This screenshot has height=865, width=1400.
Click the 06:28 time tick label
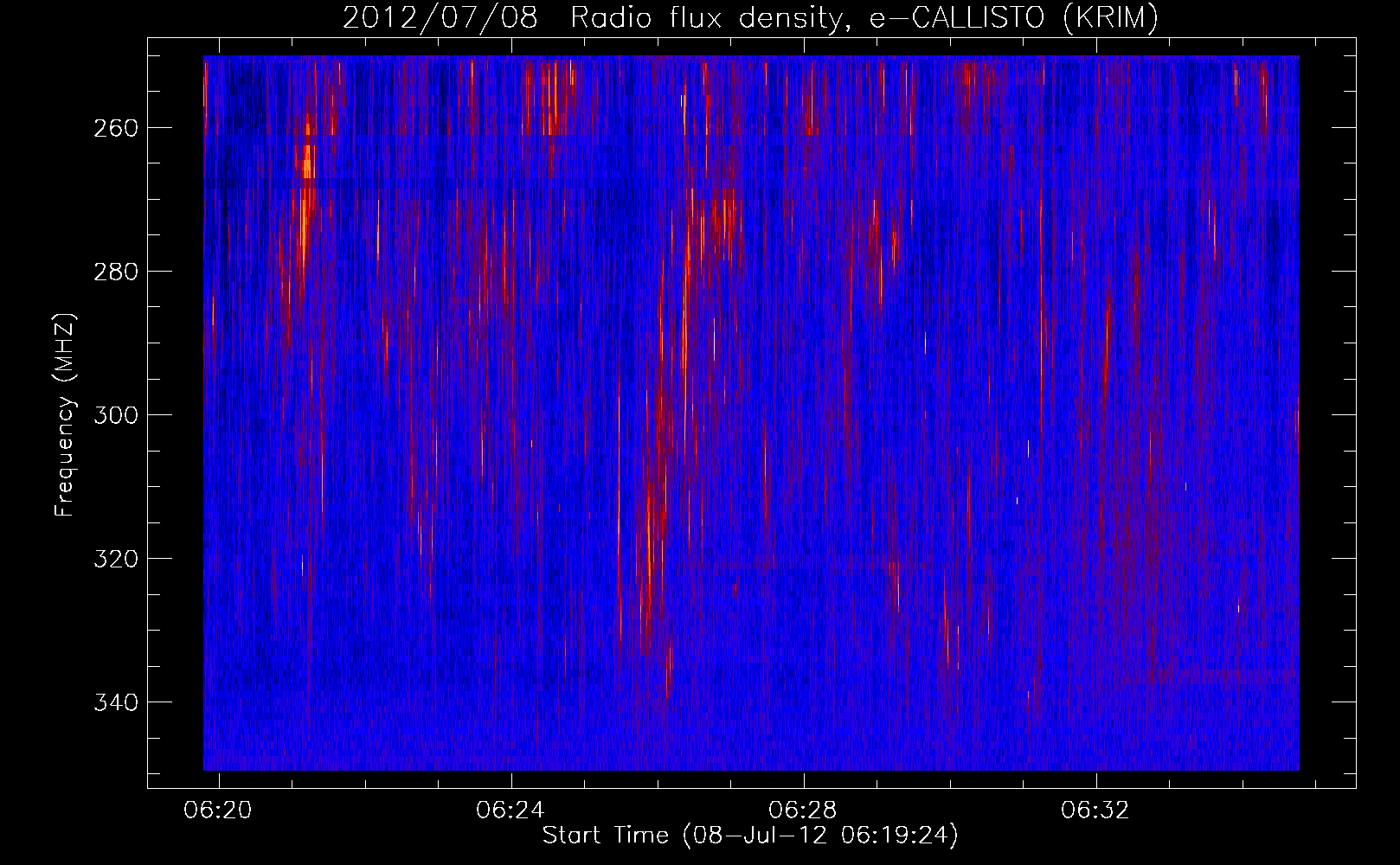[803, 810]
